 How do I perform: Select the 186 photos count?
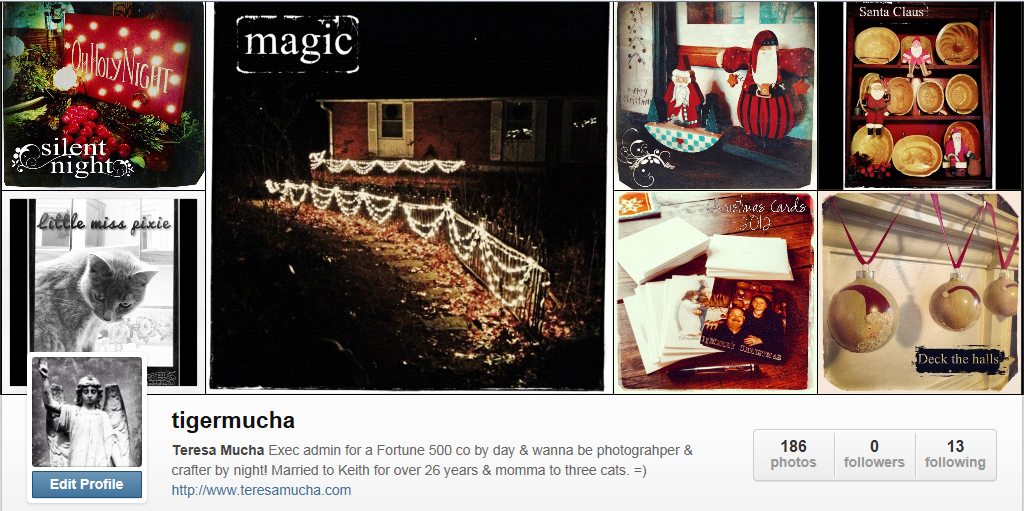[x=793, y=455]
